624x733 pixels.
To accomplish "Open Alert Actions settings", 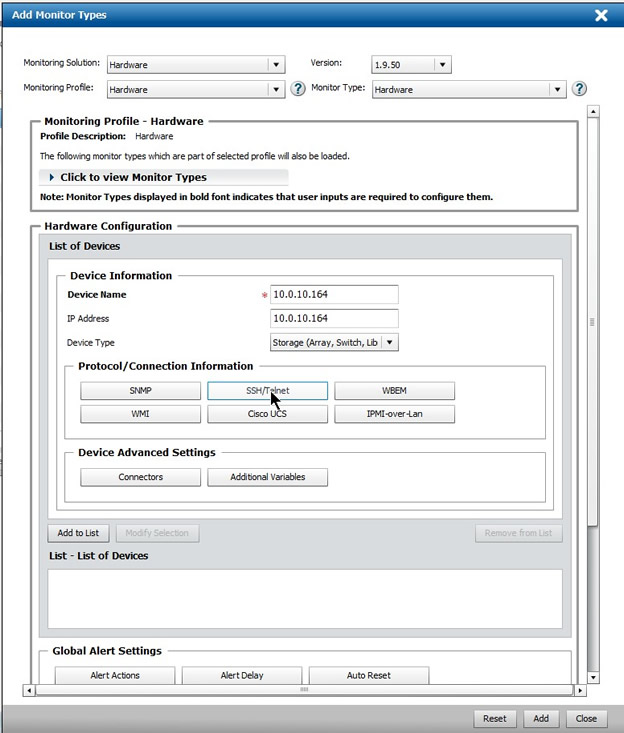I will pyautogui.click(x=115, y=676).
